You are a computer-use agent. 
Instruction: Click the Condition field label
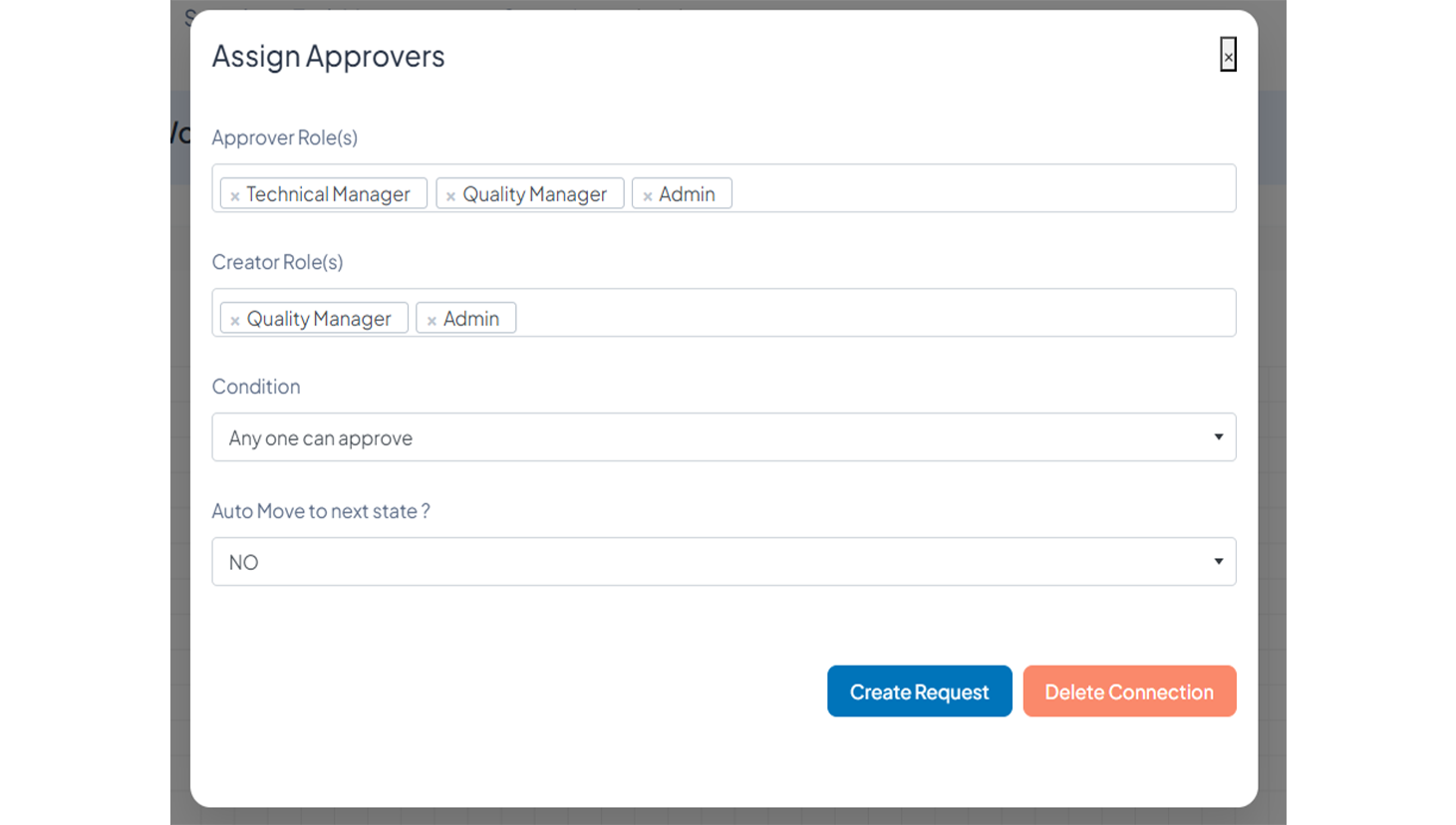256,387
